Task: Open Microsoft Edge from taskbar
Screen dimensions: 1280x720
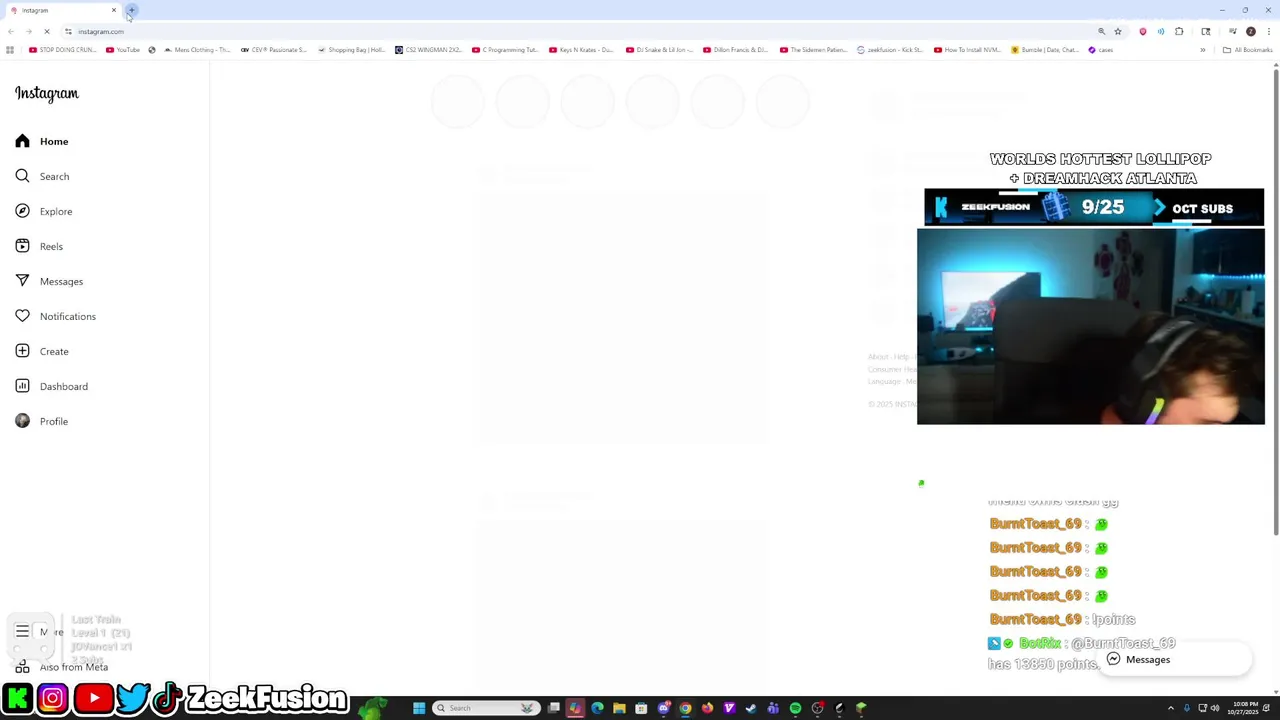Action: (x=597, y=708)
